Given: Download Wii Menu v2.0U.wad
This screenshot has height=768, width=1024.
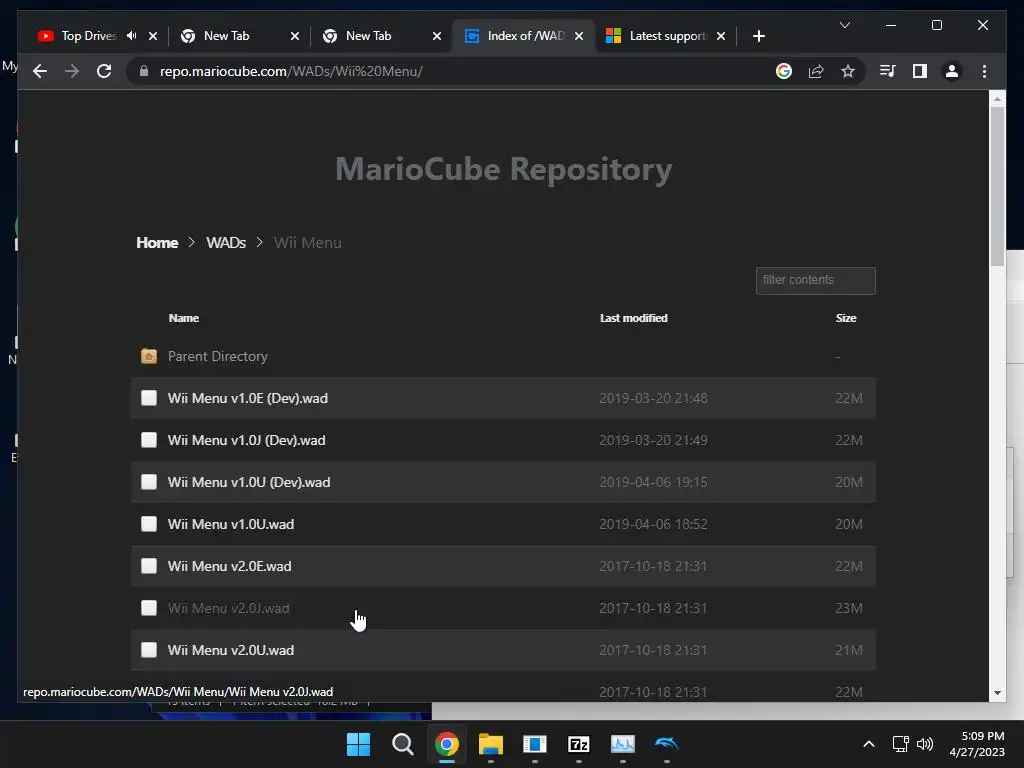Looking at the screenshot, I should [231, 650].
